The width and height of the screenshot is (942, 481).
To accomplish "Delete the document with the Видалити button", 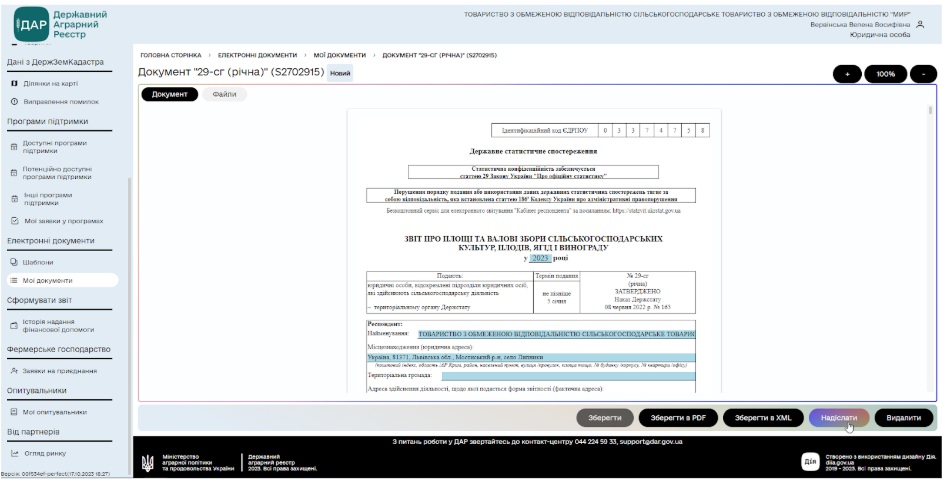I will click(x=904, y=418).
